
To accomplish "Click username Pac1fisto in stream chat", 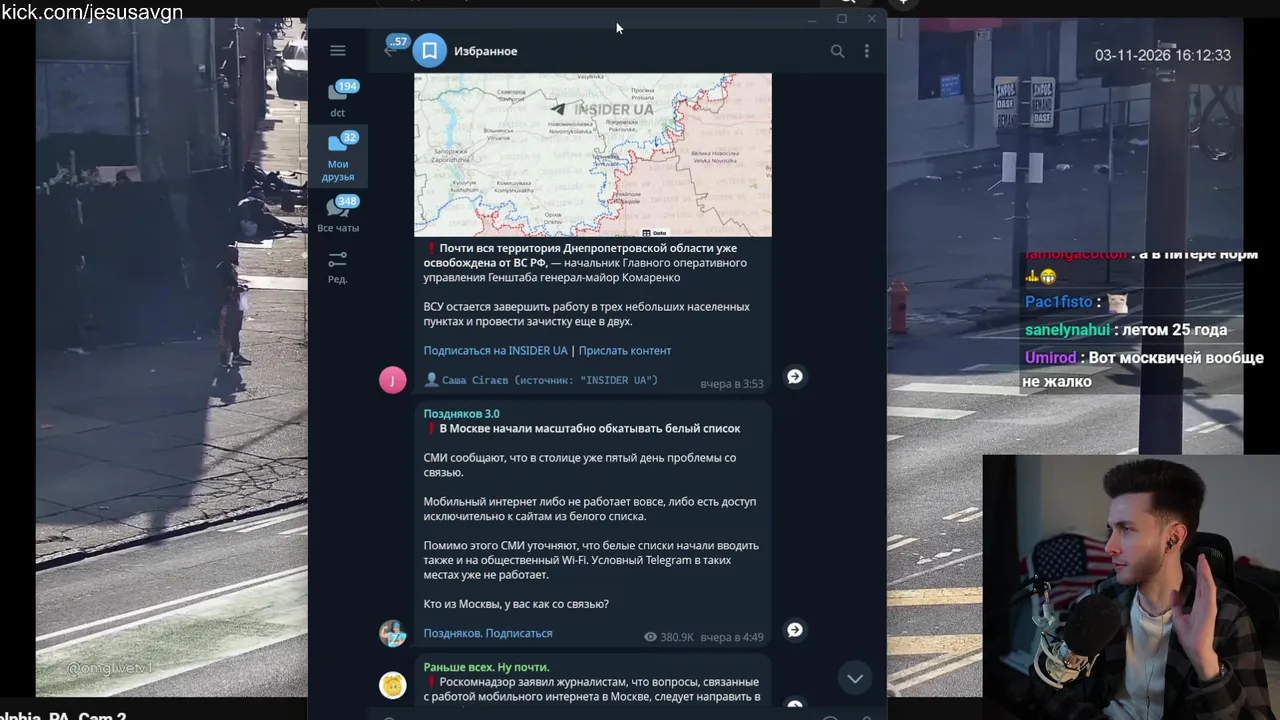I will 1059,302.
